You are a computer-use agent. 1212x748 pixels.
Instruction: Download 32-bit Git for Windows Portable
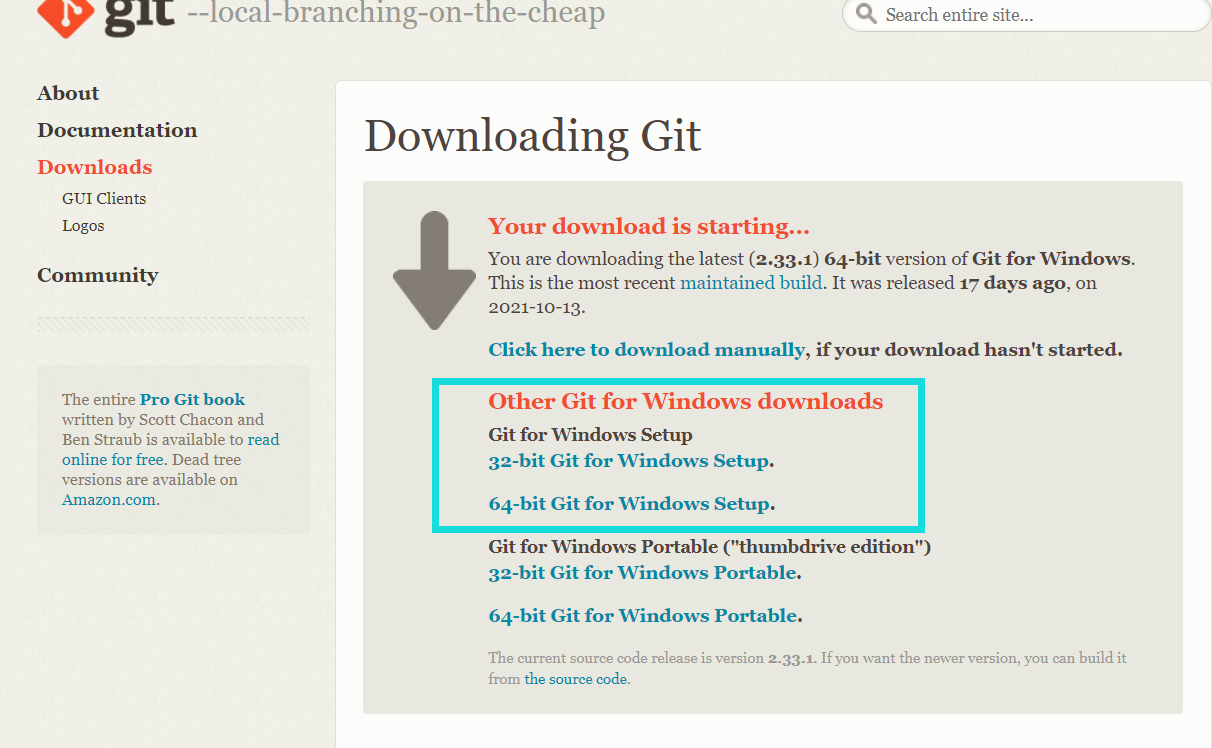point(643,573)
